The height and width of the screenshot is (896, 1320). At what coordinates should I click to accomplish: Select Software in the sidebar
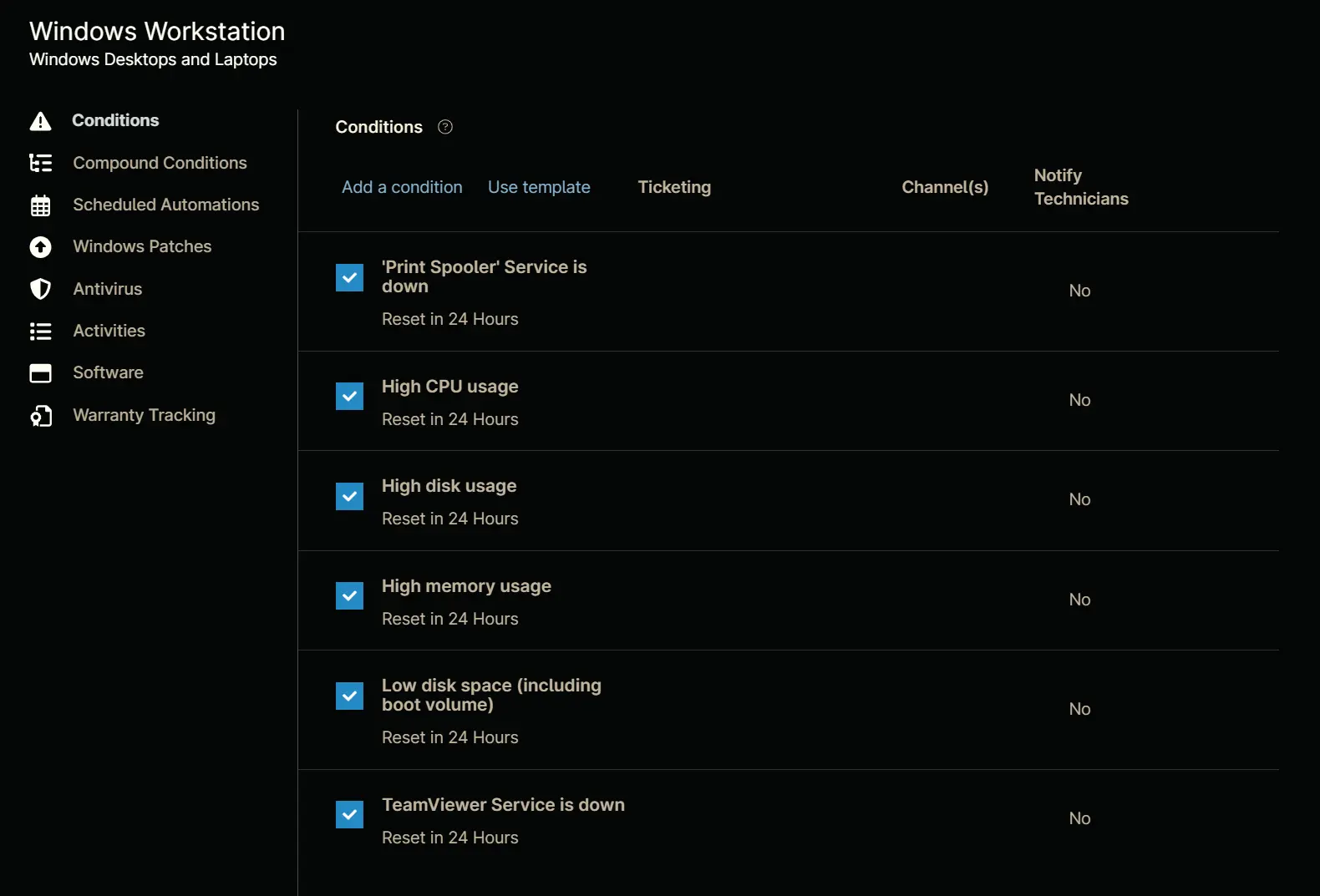[x=109, y=372]
